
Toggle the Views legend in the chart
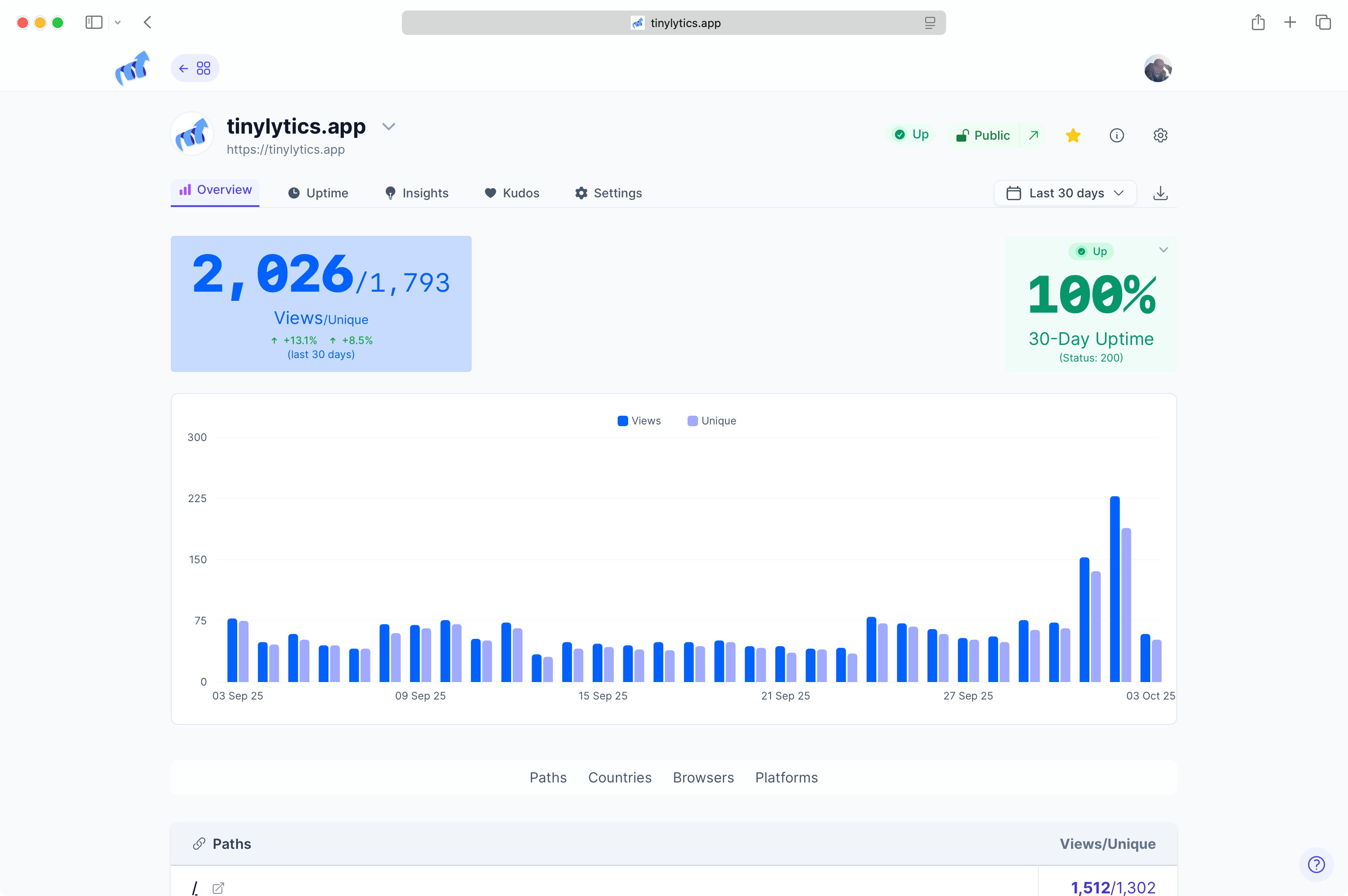pyautogui.click(x=639, y=420)
